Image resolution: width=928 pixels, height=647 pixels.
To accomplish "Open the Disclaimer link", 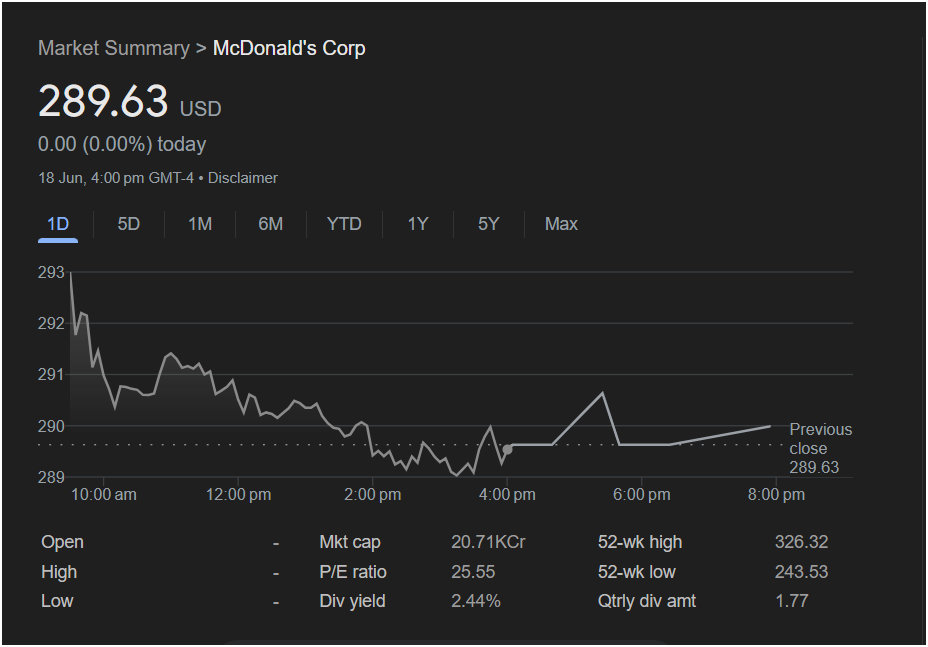I will pyautogui.click(x=243, y=178).
